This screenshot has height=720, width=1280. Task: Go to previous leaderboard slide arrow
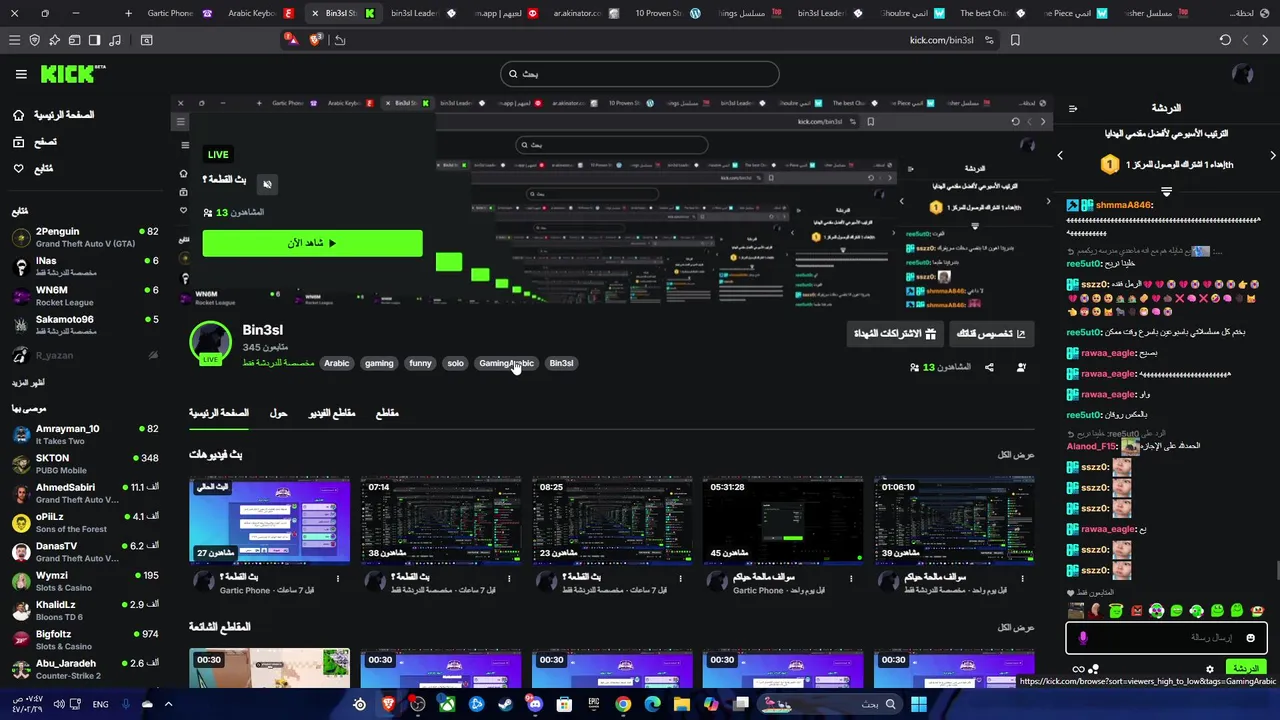coord(1060,155)
